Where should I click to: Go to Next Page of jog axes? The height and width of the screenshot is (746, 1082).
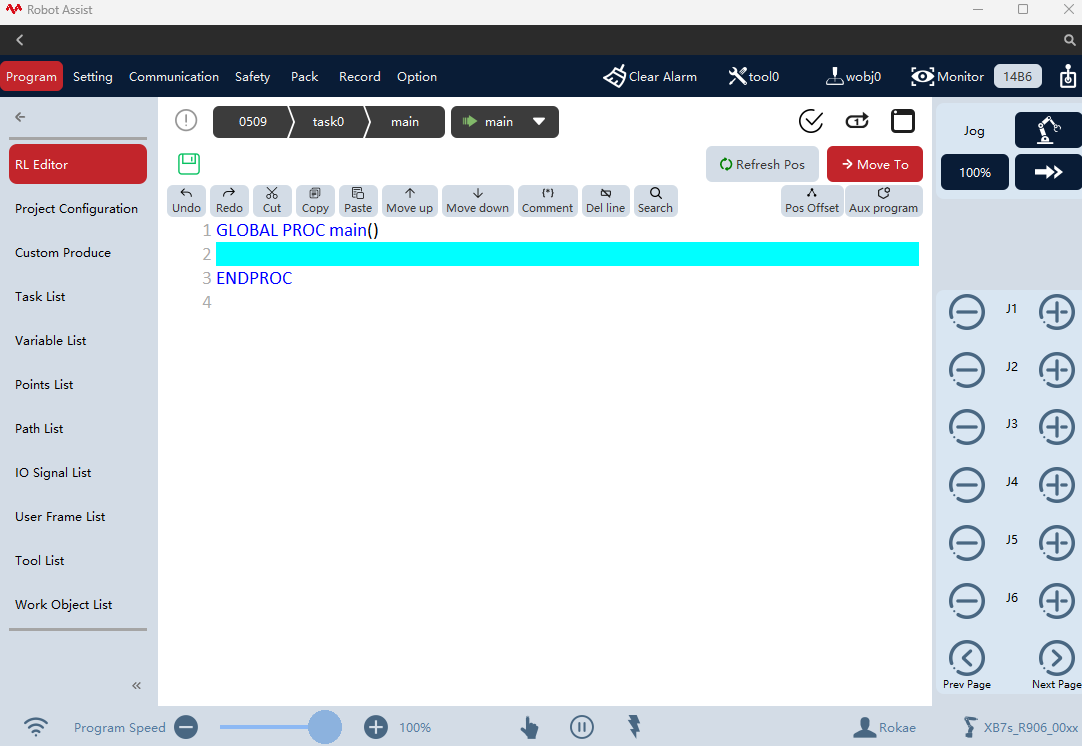[x=1056, y=658]
